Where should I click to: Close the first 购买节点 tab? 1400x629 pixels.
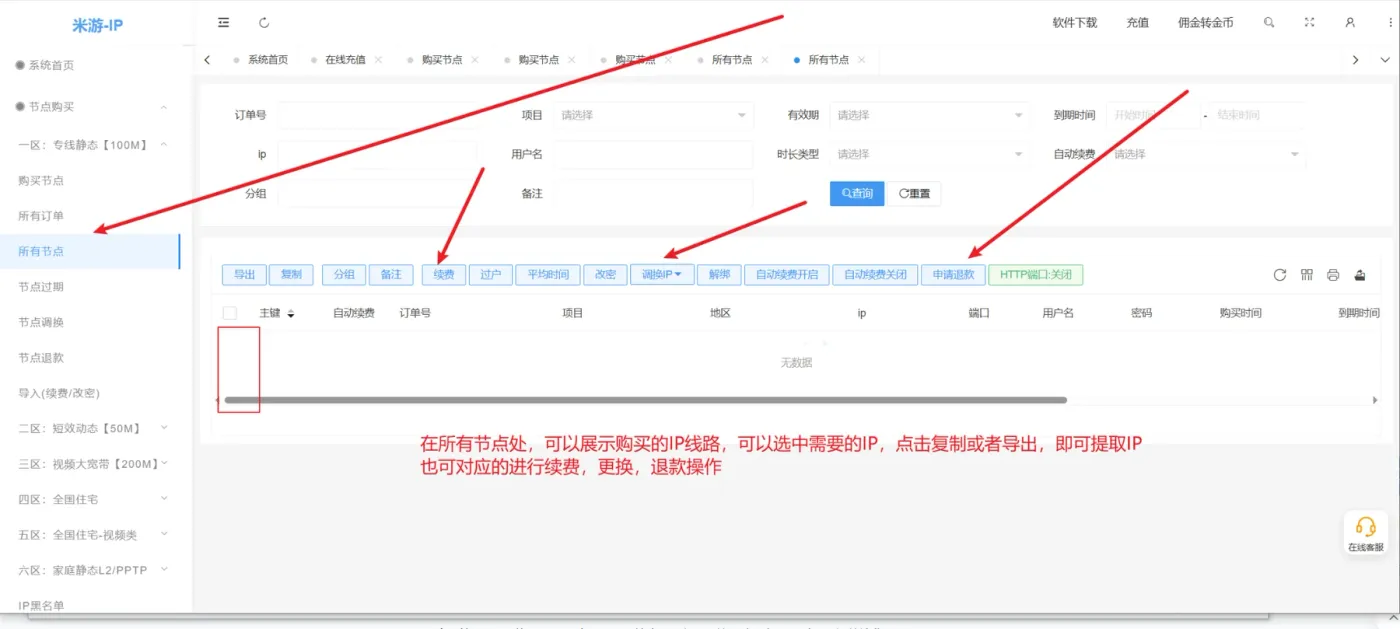pyautogui.click(x=475, y=60)
